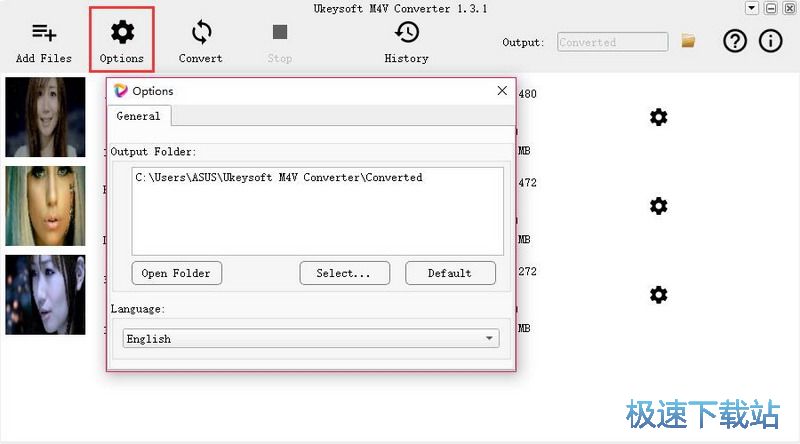800x444 pixels.
Task: Open the Help question mark icon
Action: [735, 42]
